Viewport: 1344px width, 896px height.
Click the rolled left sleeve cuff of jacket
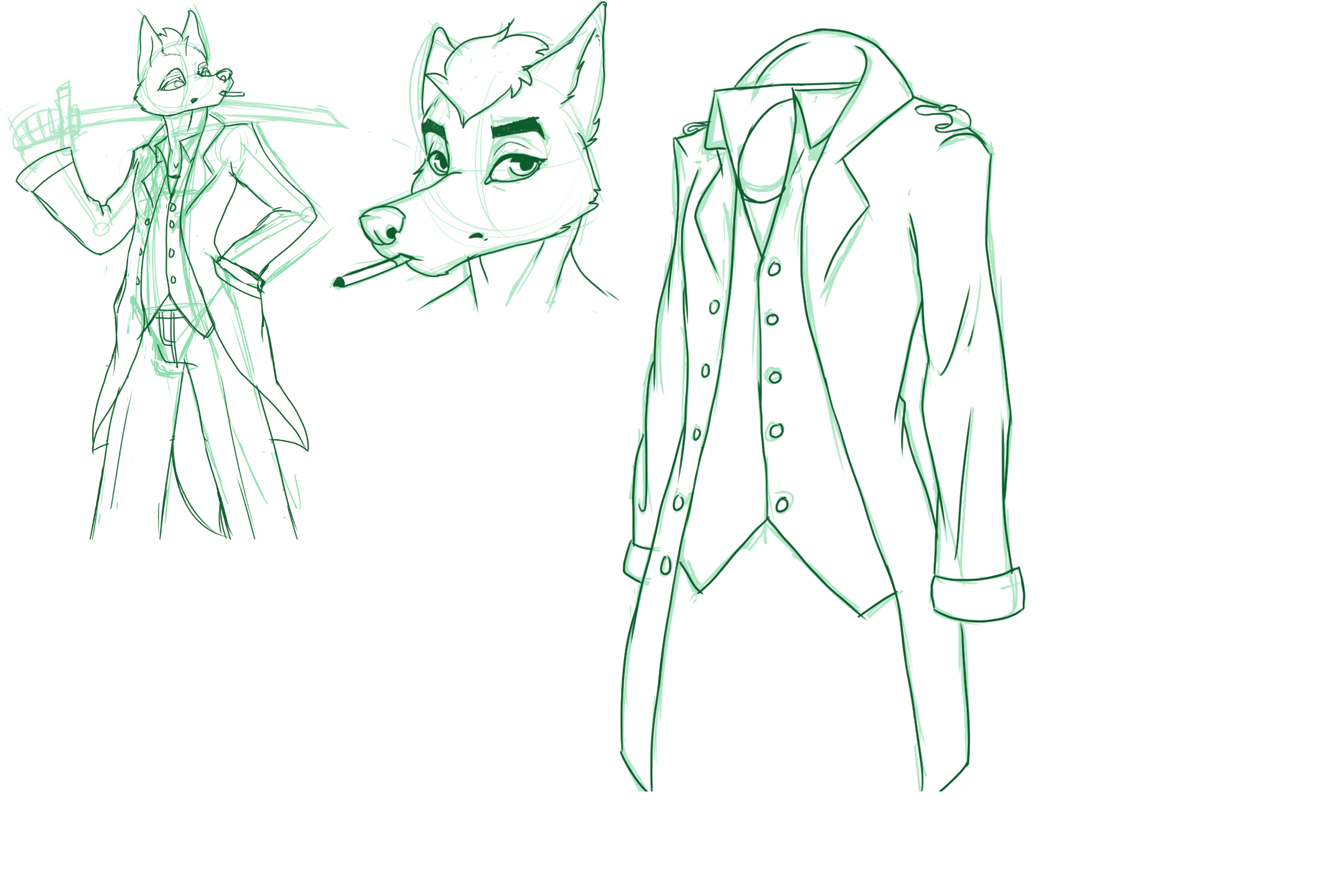click(638, 561)
